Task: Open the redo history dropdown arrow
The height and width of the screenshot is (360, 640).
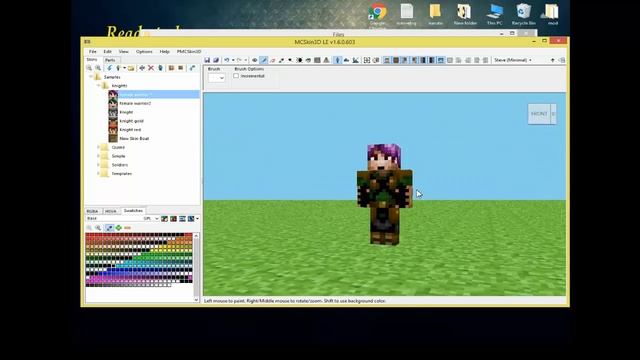Action: coord(246,60)
